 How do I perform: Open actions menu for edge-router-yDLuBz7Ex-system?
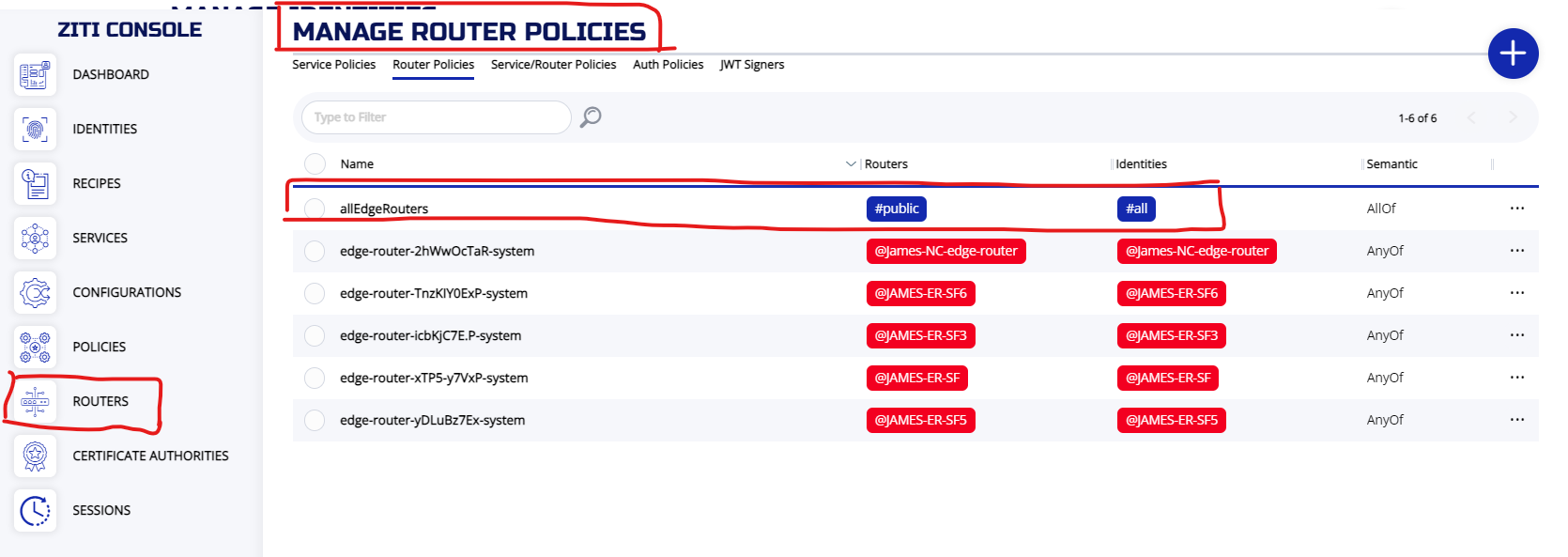pos(1516,420)
